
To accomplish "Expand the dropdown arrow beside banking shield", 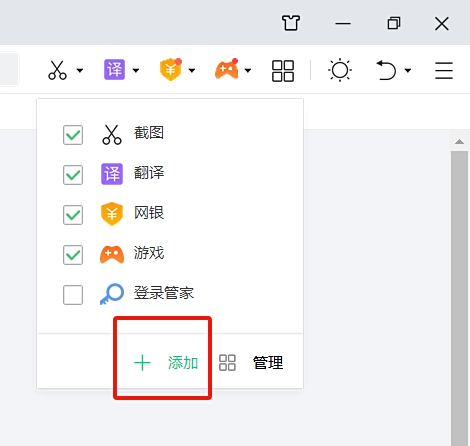I will pyautogui.click(x=192, y=70).
